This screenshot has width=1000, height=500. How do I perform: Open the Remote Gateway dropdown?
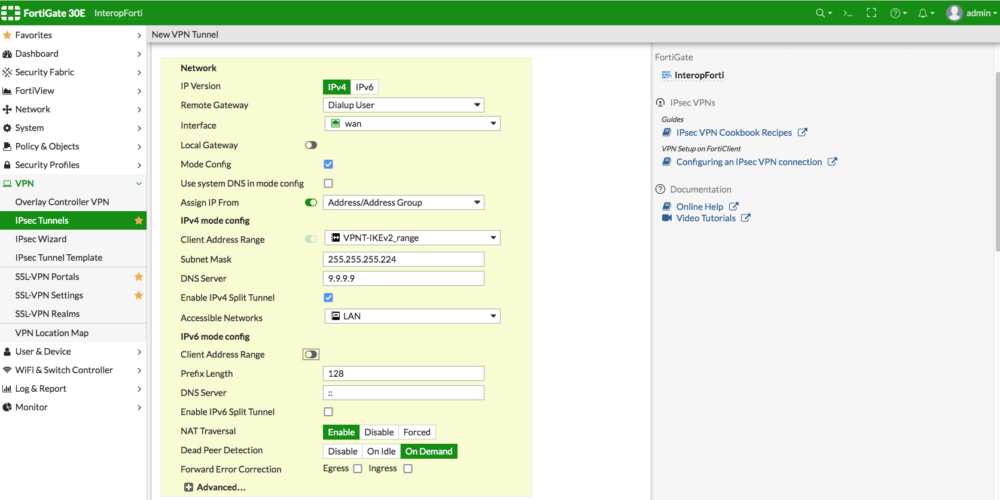click(x=403, y=105)
